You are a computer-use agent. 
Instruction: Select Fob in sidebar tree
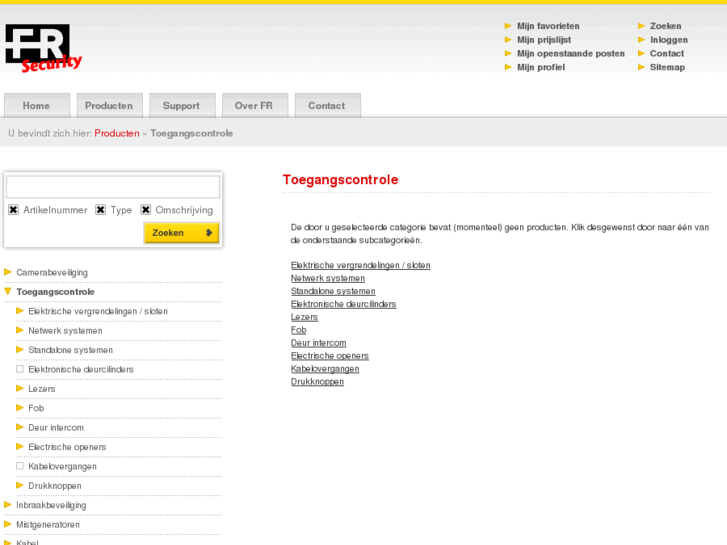(x=36, y=408)
